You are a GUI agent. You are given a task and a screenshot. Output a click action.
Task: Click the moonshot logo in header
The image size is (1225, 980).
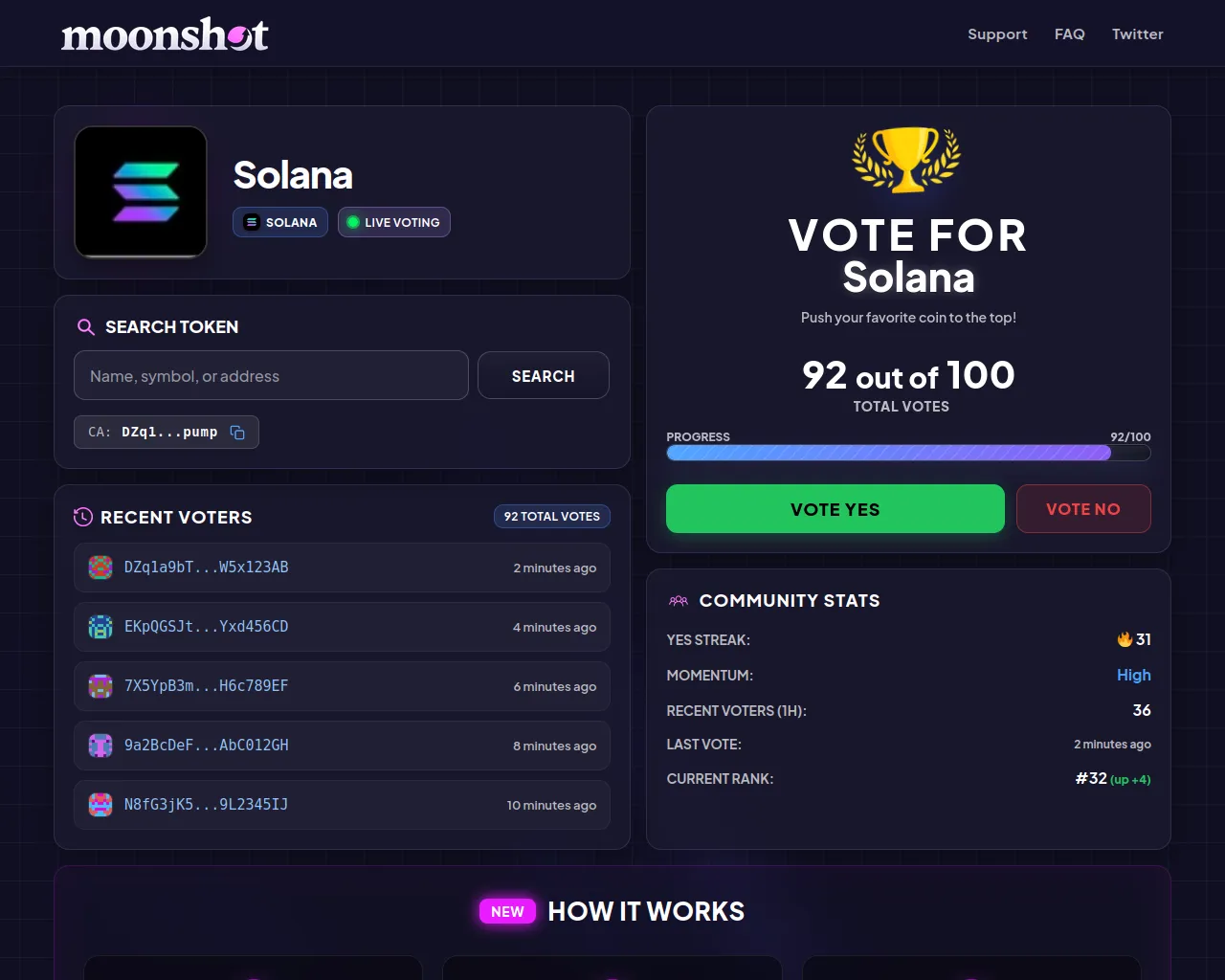click(165, 35)
